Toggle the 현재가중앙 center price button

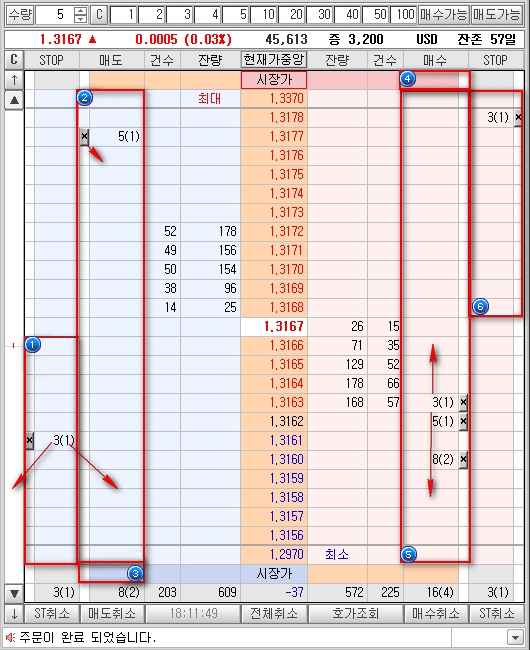click(274, 60)
